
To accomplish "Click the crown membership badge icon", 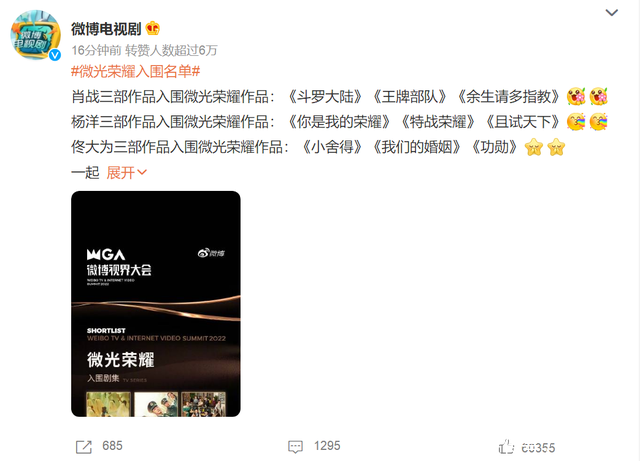I will (153, 29).
